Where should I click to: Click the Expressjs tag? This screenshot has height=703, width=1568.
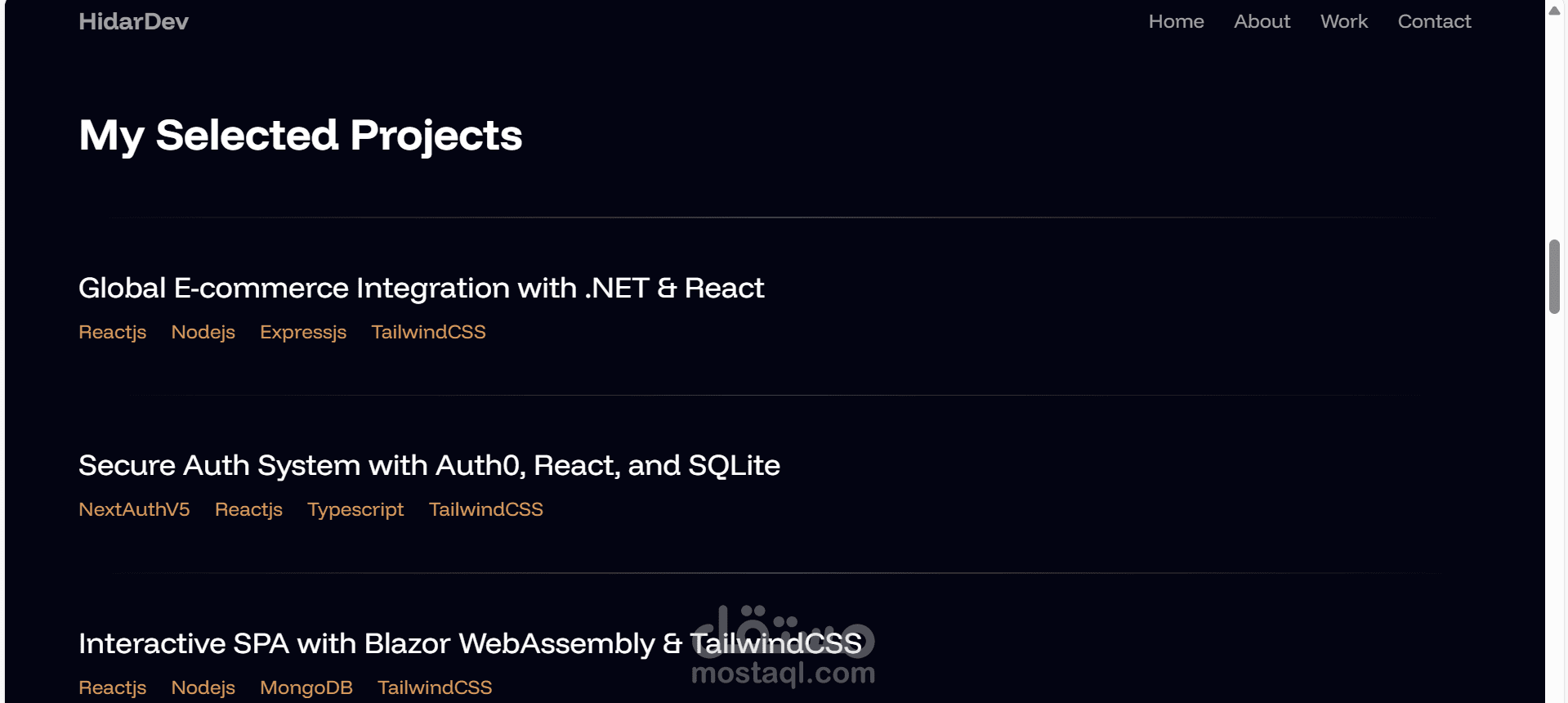(x=303, y=332)
